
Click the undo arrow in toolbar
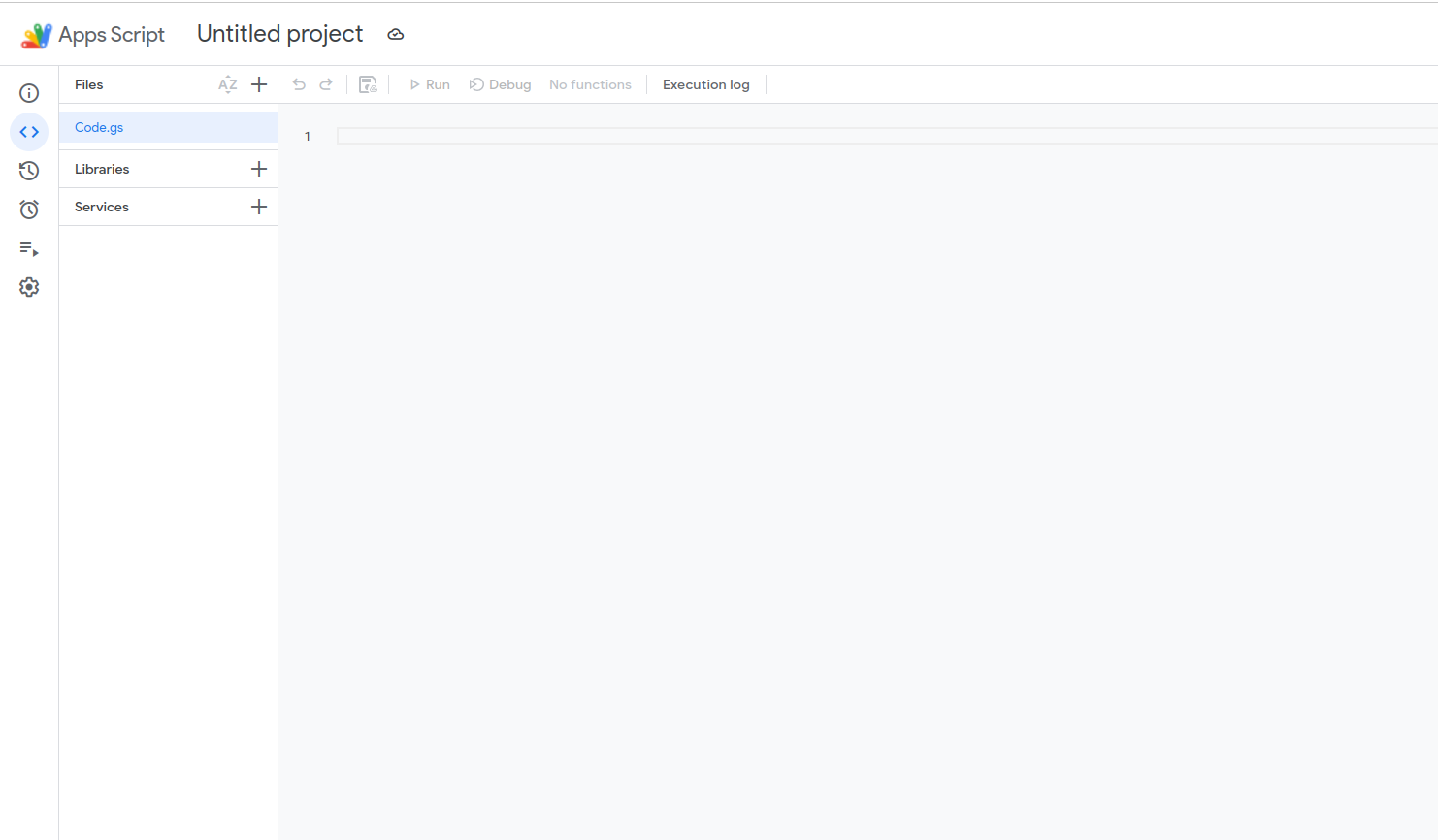click(299, 84)
